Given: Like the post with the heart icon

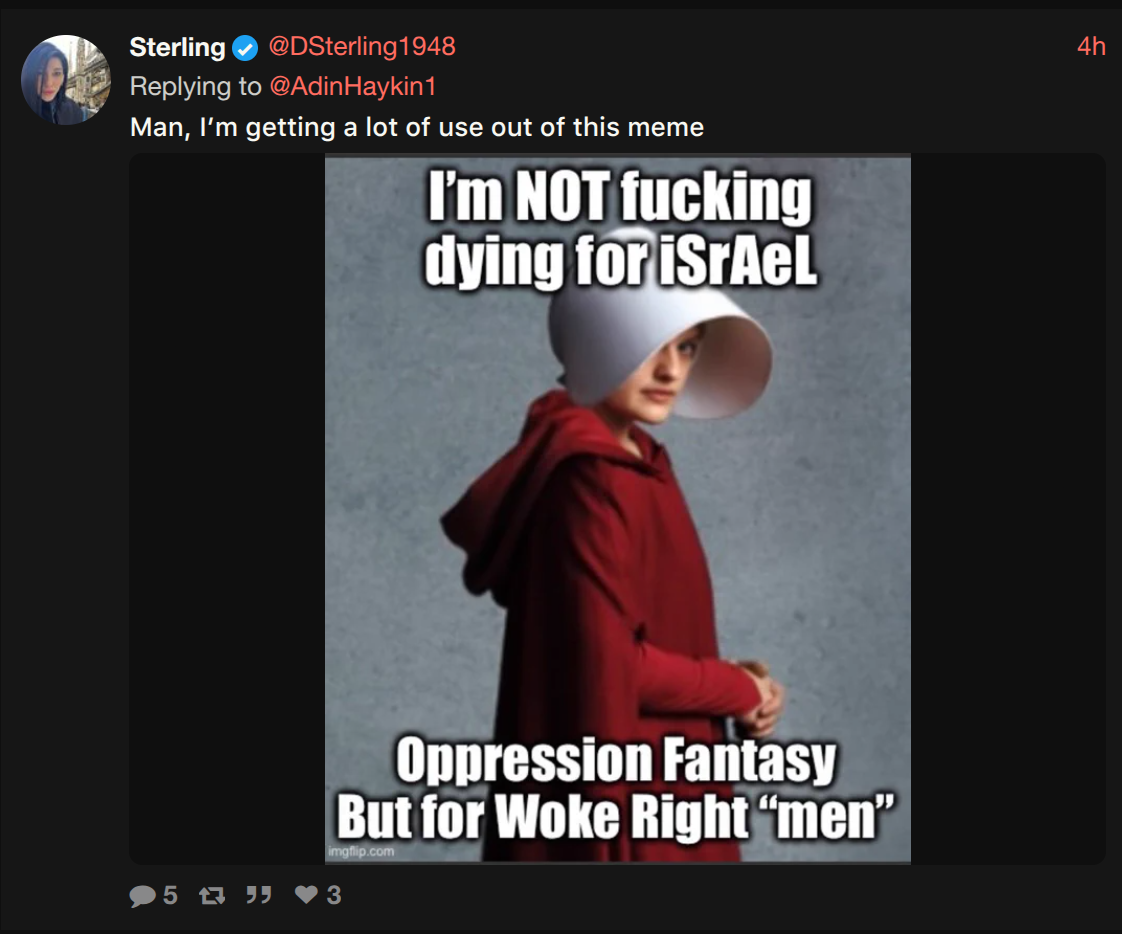Looking at the screenshot, I should click(x=306, y=894).
